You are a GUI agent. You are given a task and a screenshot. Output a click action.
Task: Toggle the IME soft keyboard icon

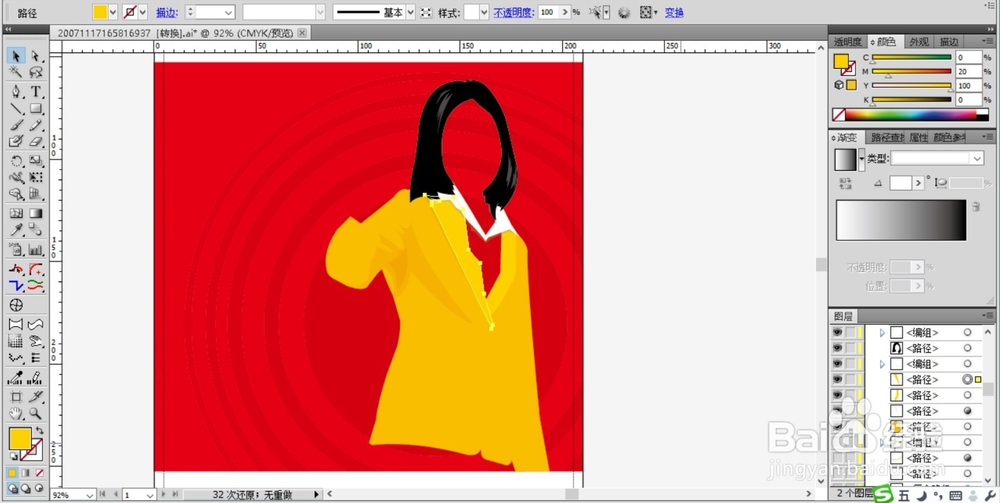[955, 495]
